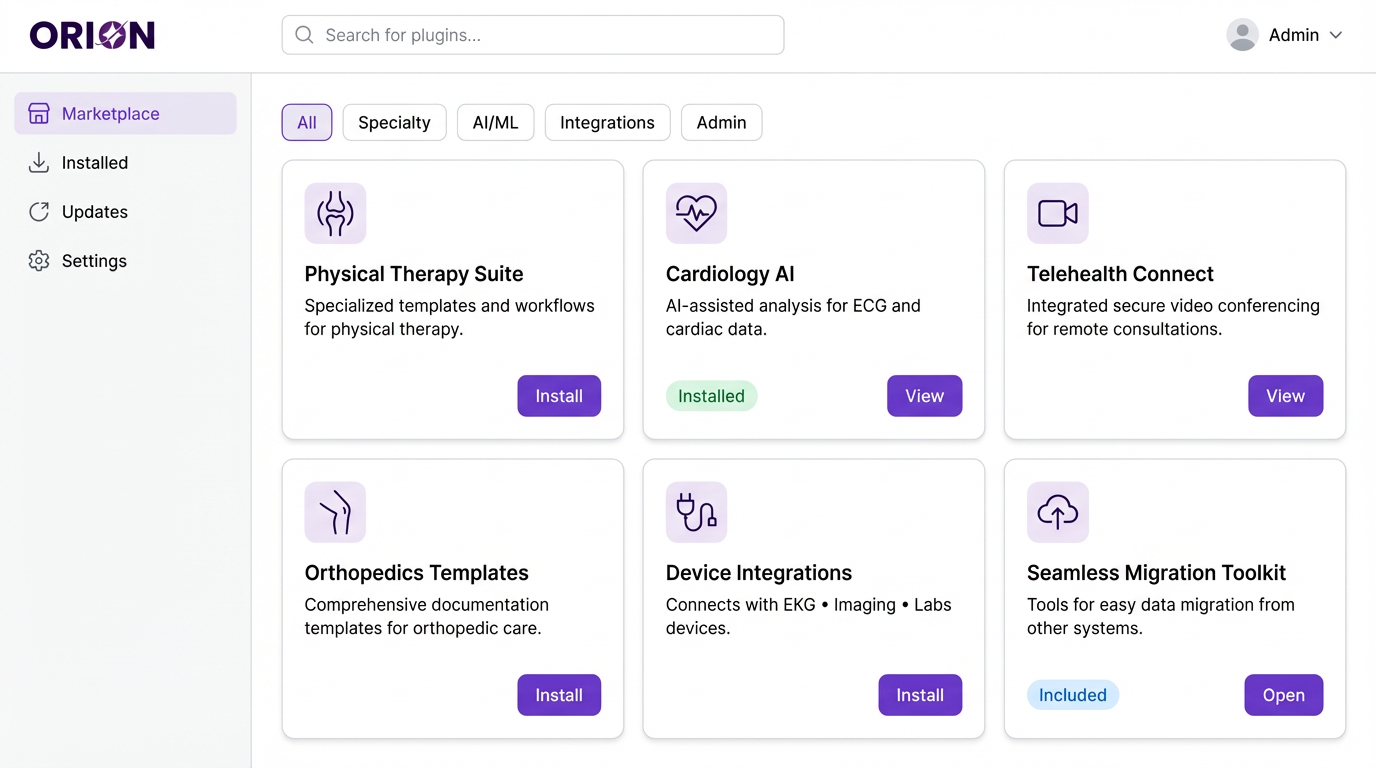Switch to the Specialty filter tab

click(394, 122)
